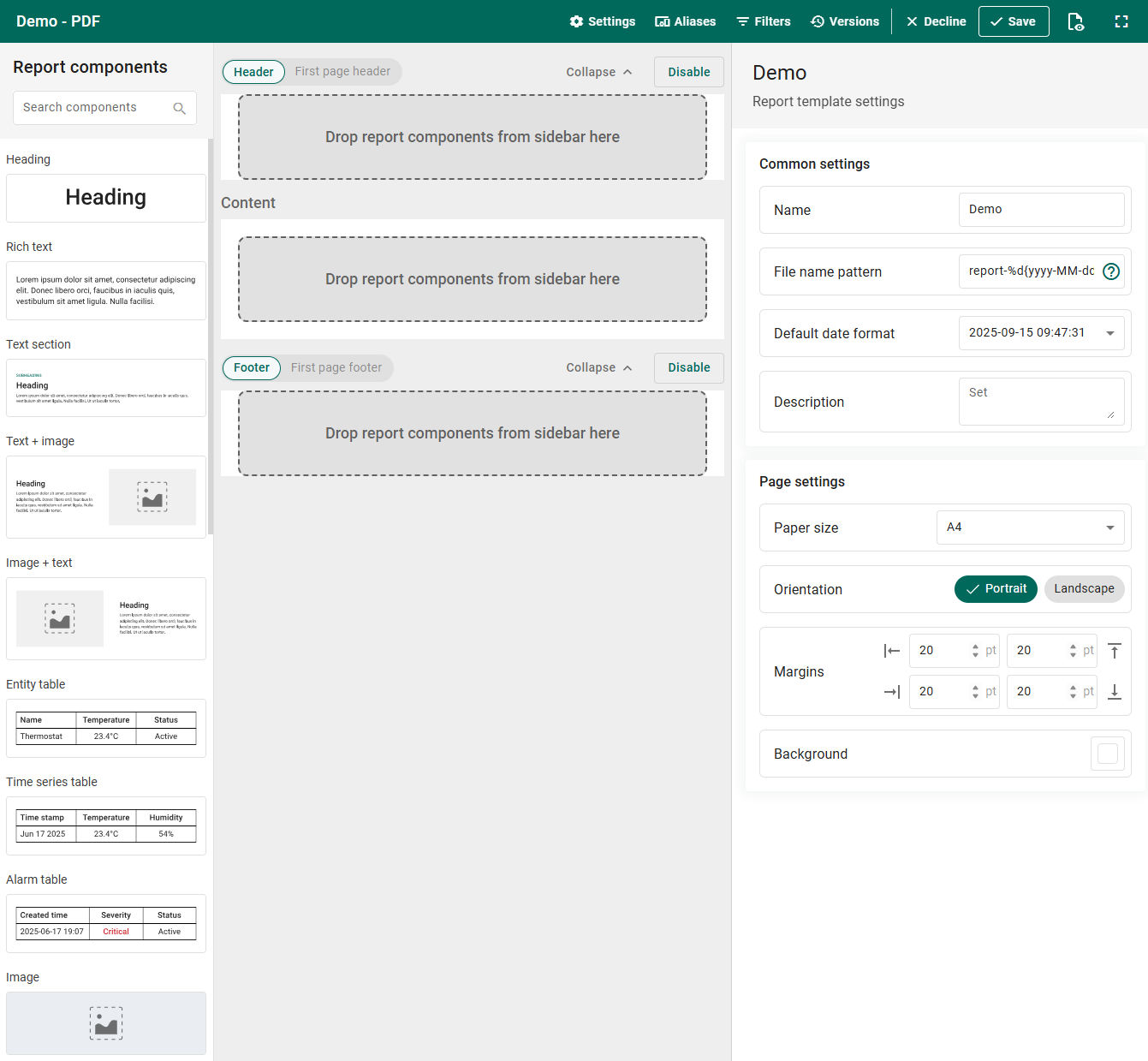Image resolution: width=1148 pixels, height=1061 pixels.
Task: Click the top margin icon
Action: pos(1115,651)
